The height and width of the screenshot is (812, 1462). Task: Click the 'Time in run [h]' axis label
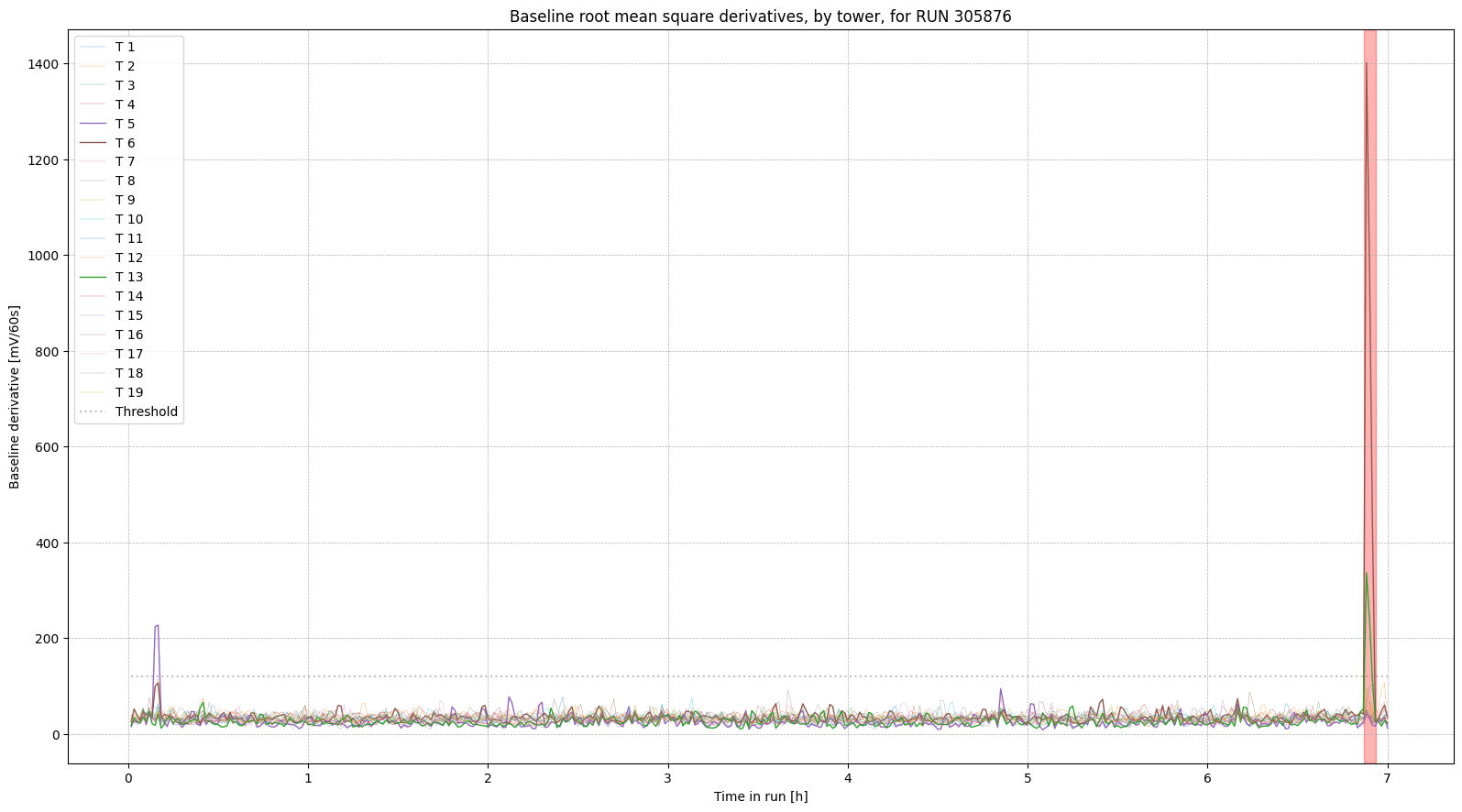(x=760, y=796)
